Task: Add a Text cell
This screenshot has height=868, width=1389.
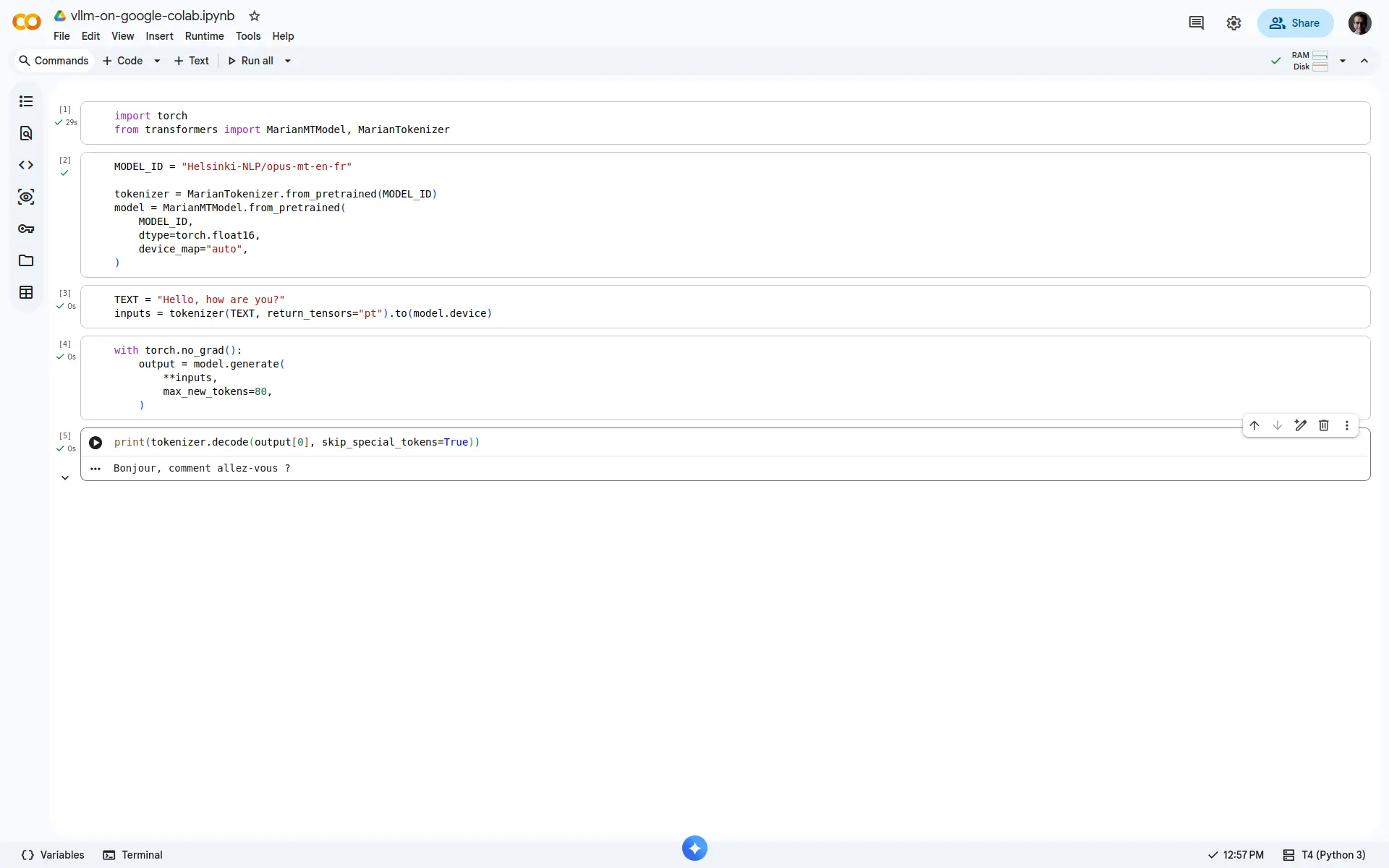Action: pos(192,61)
